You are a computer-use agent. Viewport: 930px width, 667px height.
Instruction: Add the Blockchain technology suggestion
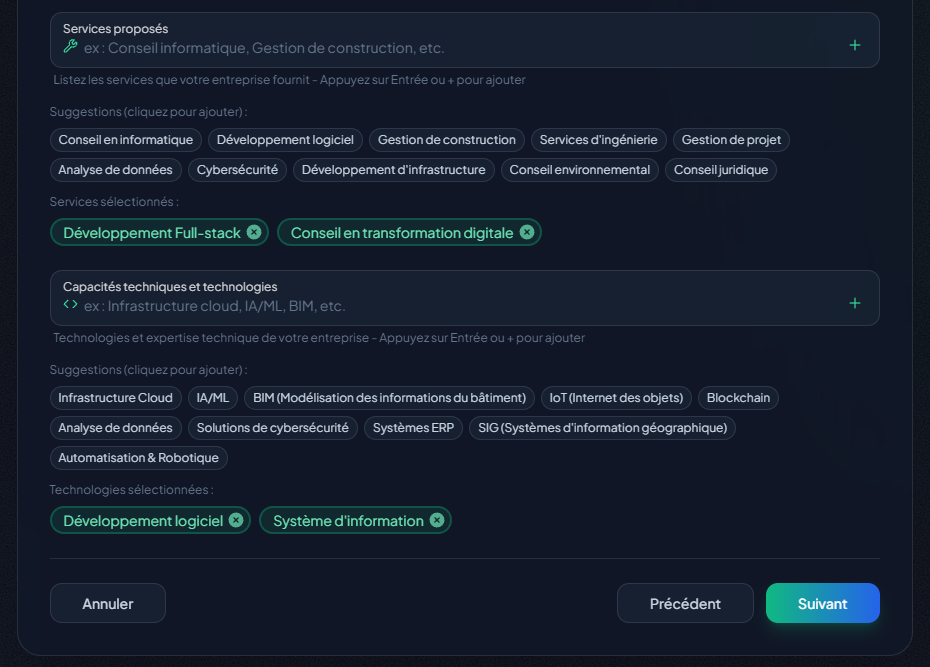pos(738,398)
